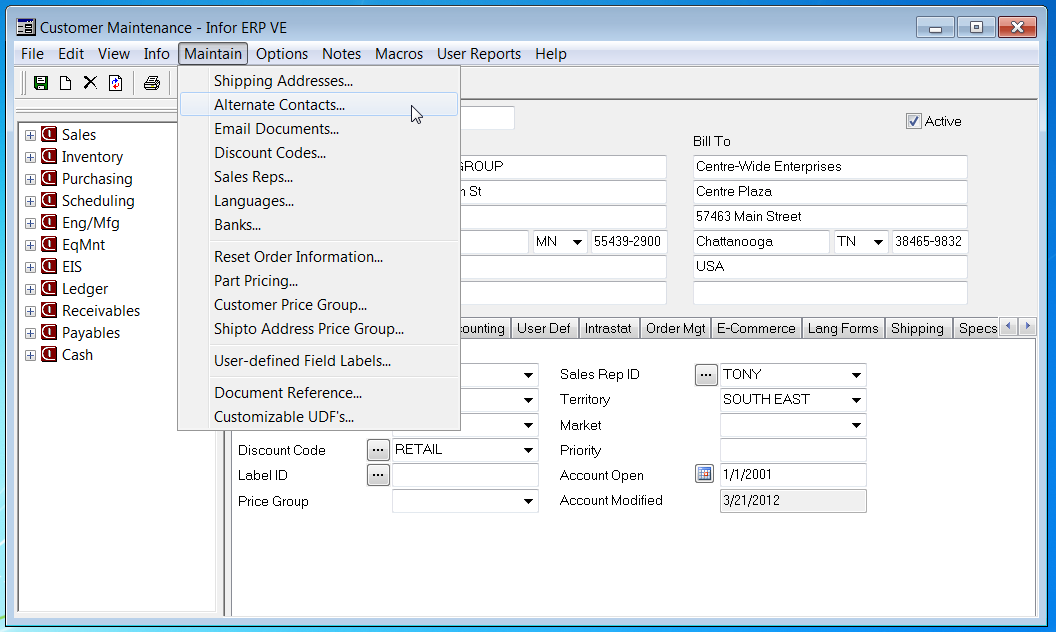
Task: Click the Account Open date field
Action: pyautogui.click(x=793, y=475)
